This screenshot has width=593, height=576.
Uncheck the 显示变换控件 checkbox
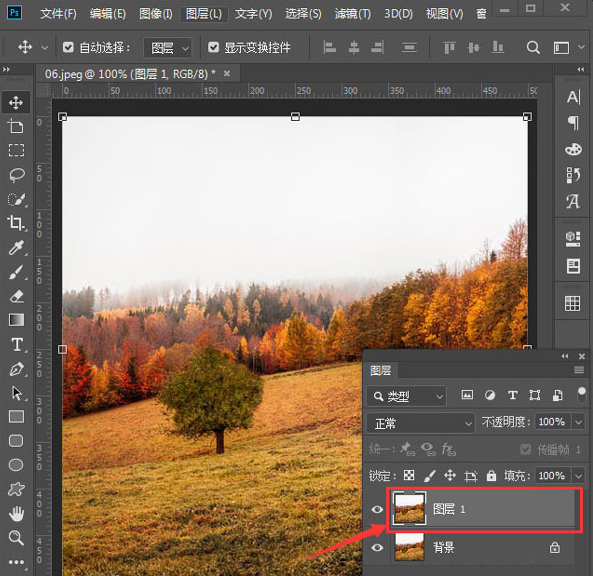click(x=214, y=48)
